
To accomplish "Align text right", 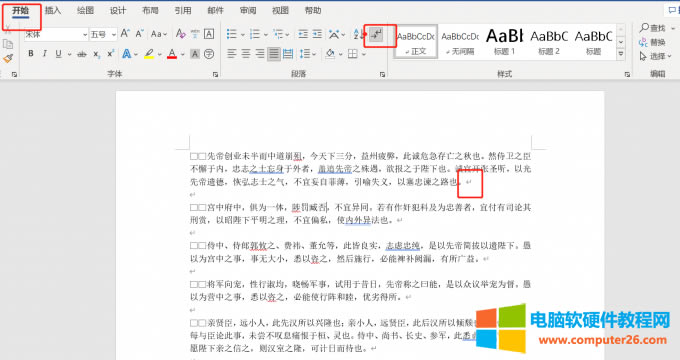I will tap(260, 54).
